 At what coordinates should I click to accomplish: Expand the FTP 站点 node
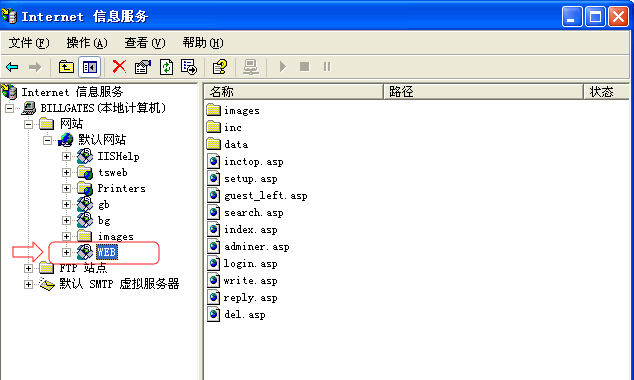click(x=28, y=268)
